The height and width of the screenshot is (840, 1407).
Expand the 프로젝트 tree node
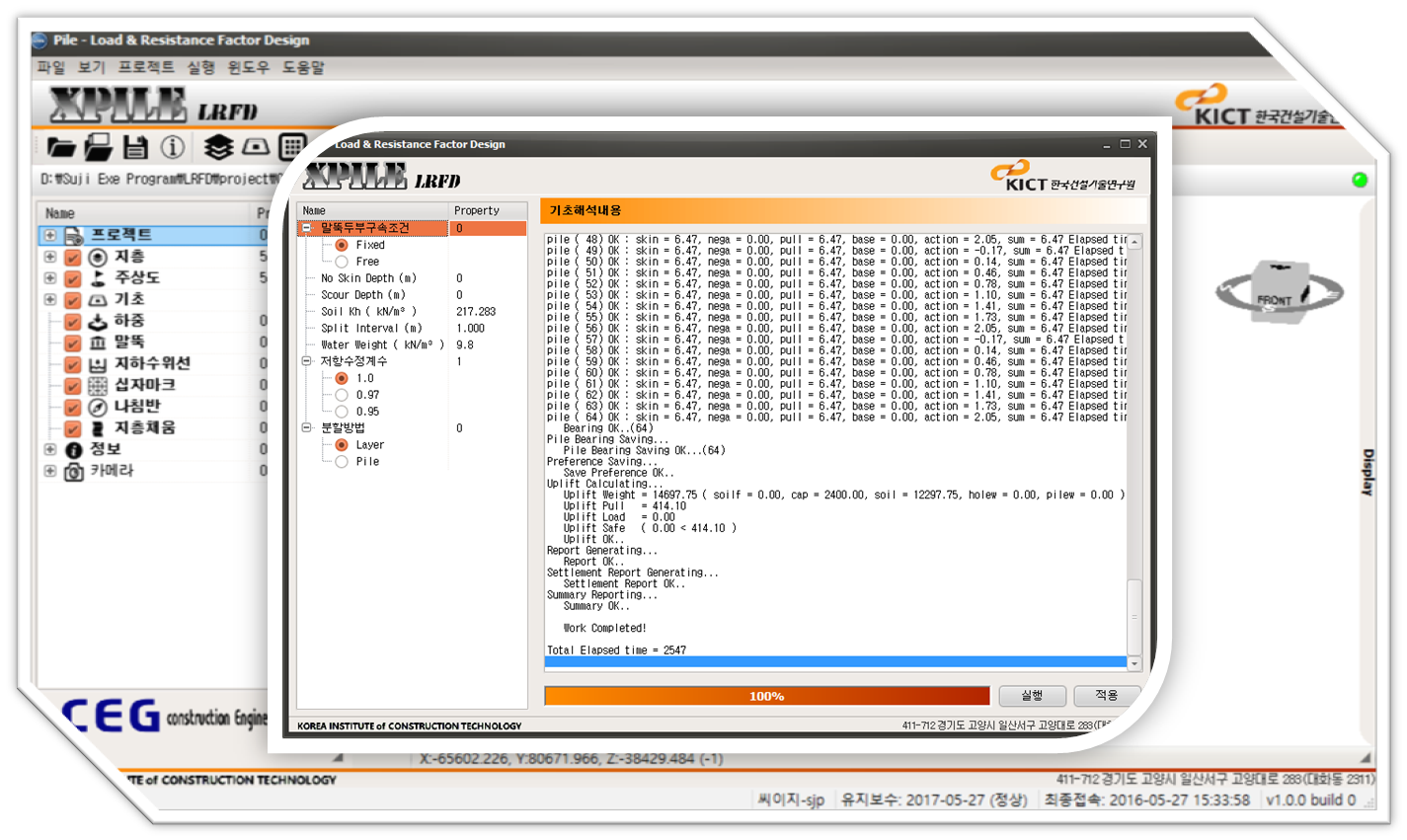point(49,235)
